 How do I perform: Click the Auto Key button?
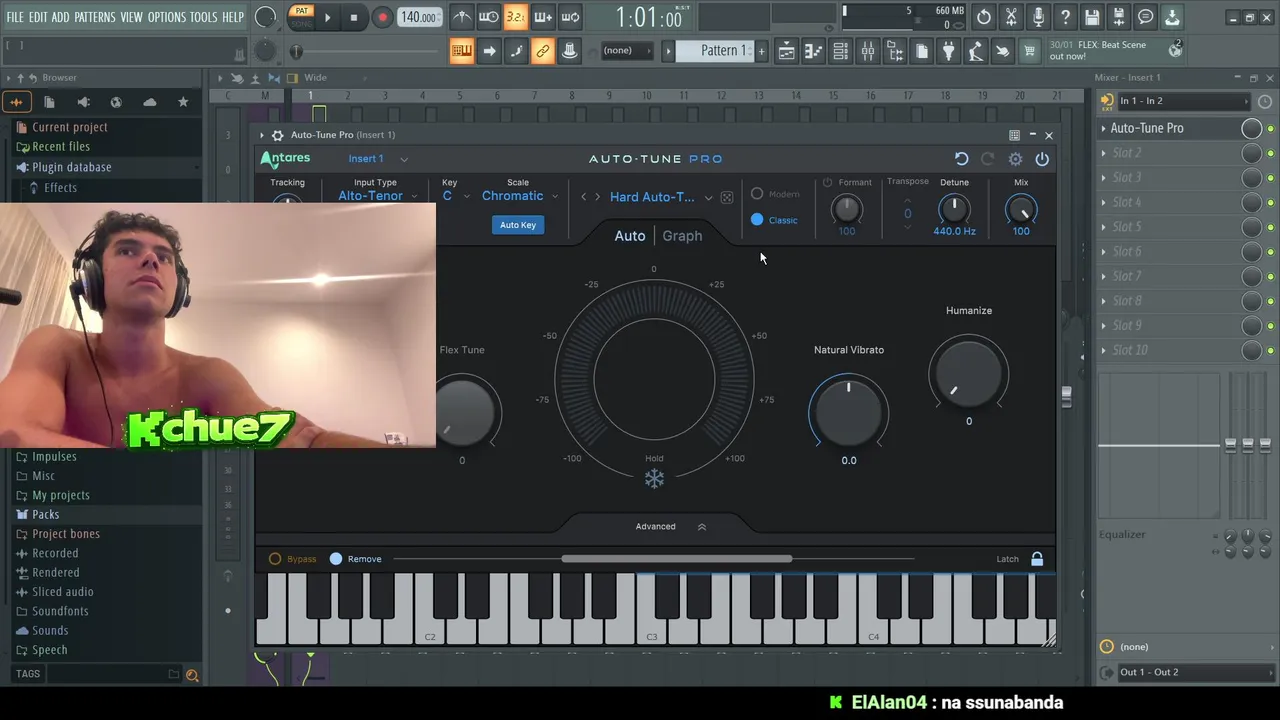(518, 225)
